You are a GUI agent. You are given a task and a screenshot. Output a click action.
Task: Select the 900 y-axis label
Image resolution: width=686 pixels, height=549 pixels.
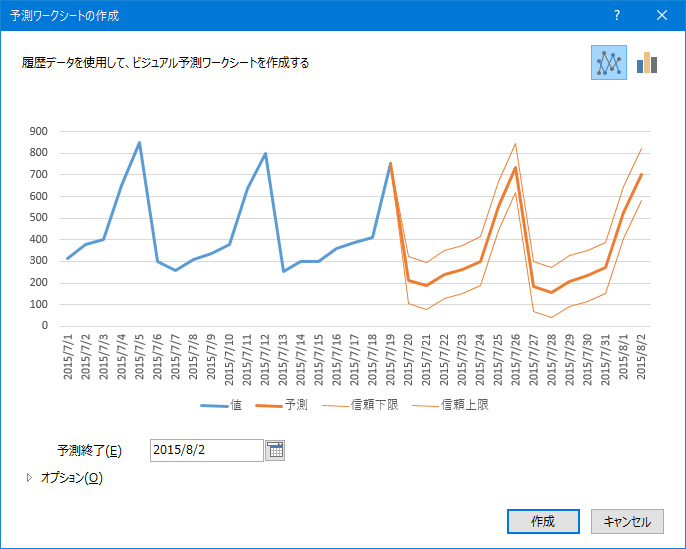tap(40, 131)
